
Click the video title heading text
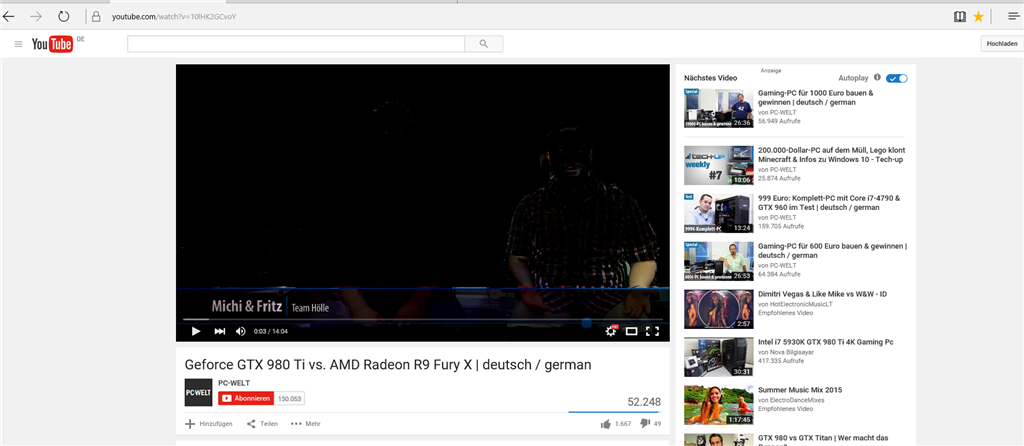coord(388,364)
